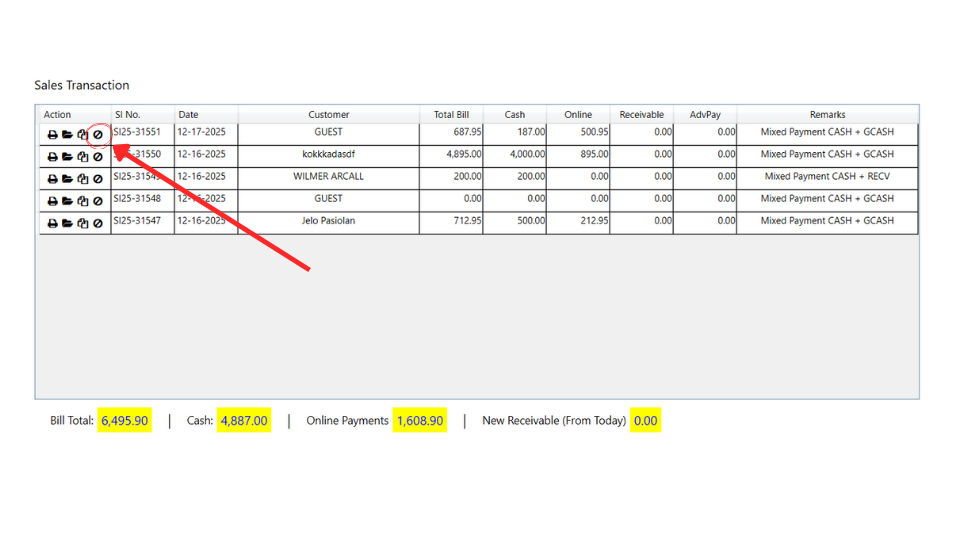Click copy icon on SI25-31547 row
The width and height of the screenshot is (960, 540).
(x=83, y=223)
